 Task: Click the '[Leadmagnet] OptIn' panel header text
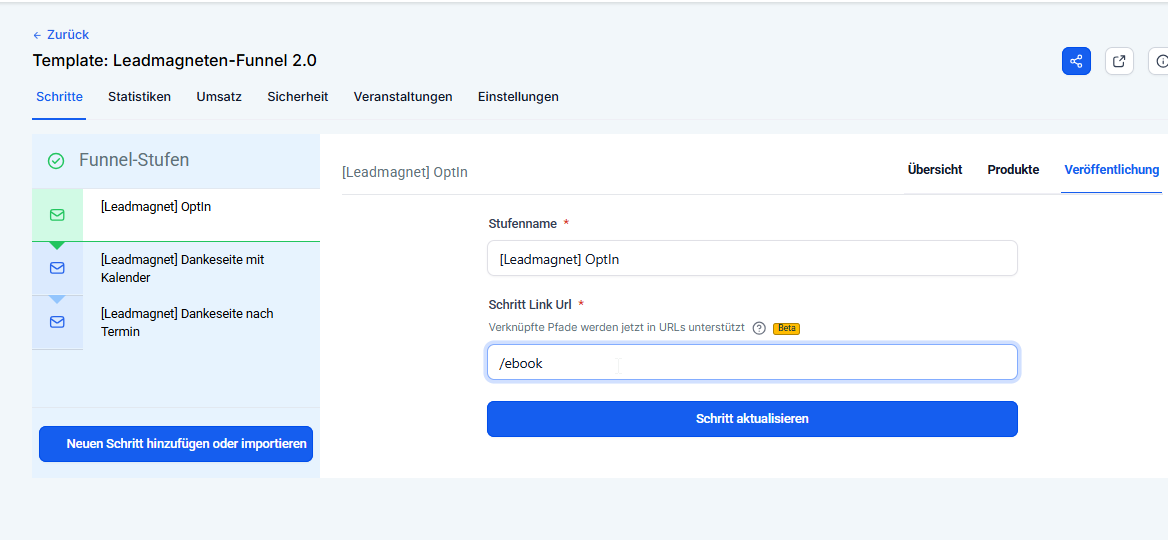(404, 173)
